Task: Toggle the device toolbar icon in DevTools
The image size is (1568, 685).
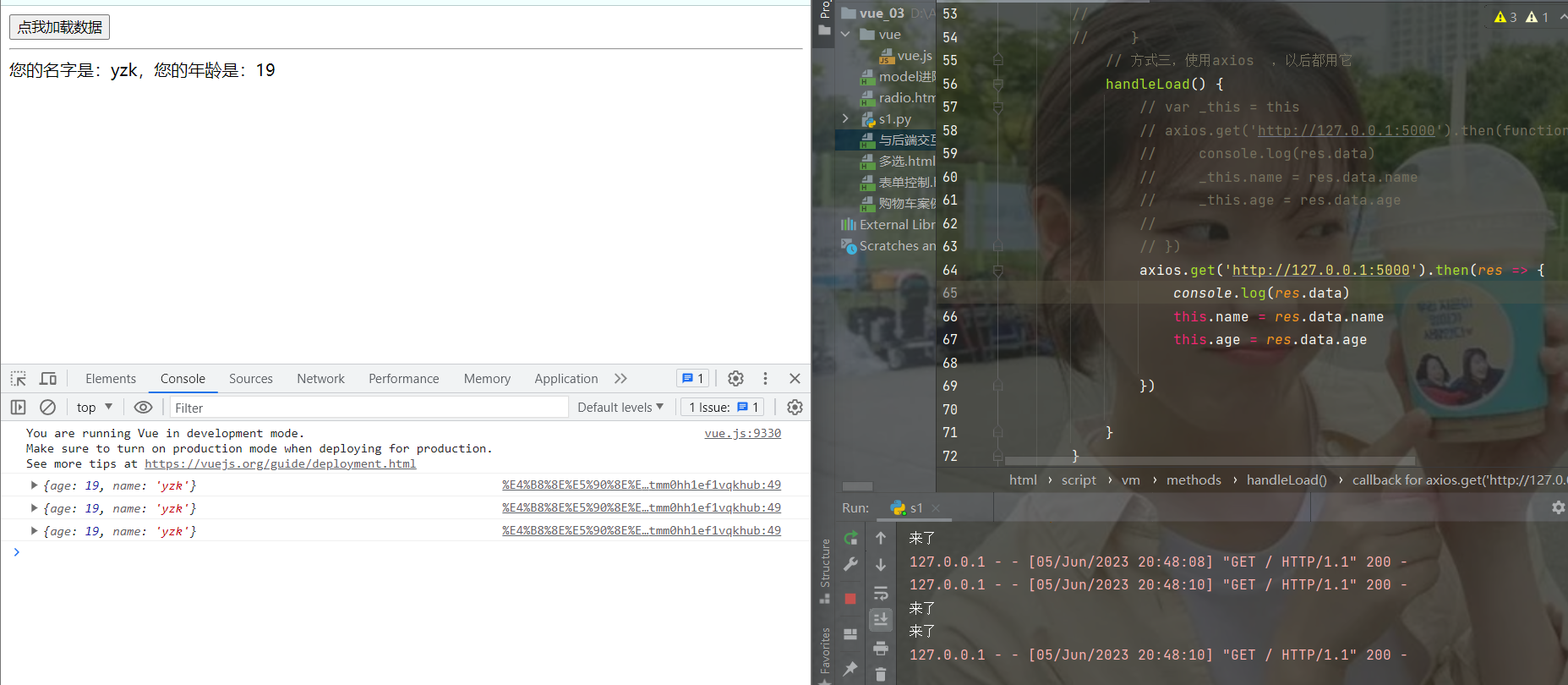Action: 48,379
